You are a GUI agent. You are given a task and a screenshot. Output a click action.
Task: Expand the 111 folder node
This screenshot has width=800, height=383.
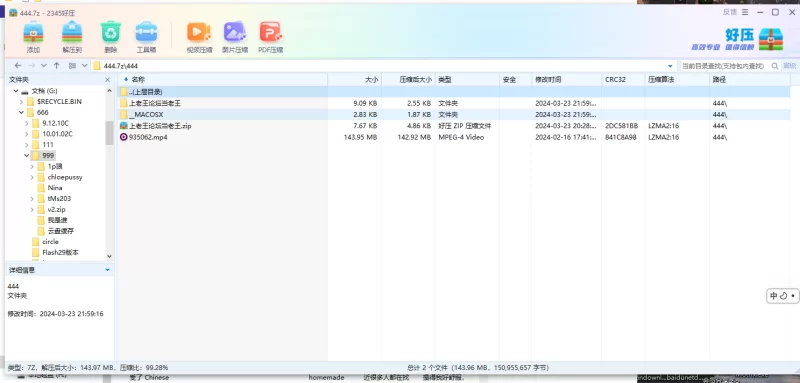(27, 145)
